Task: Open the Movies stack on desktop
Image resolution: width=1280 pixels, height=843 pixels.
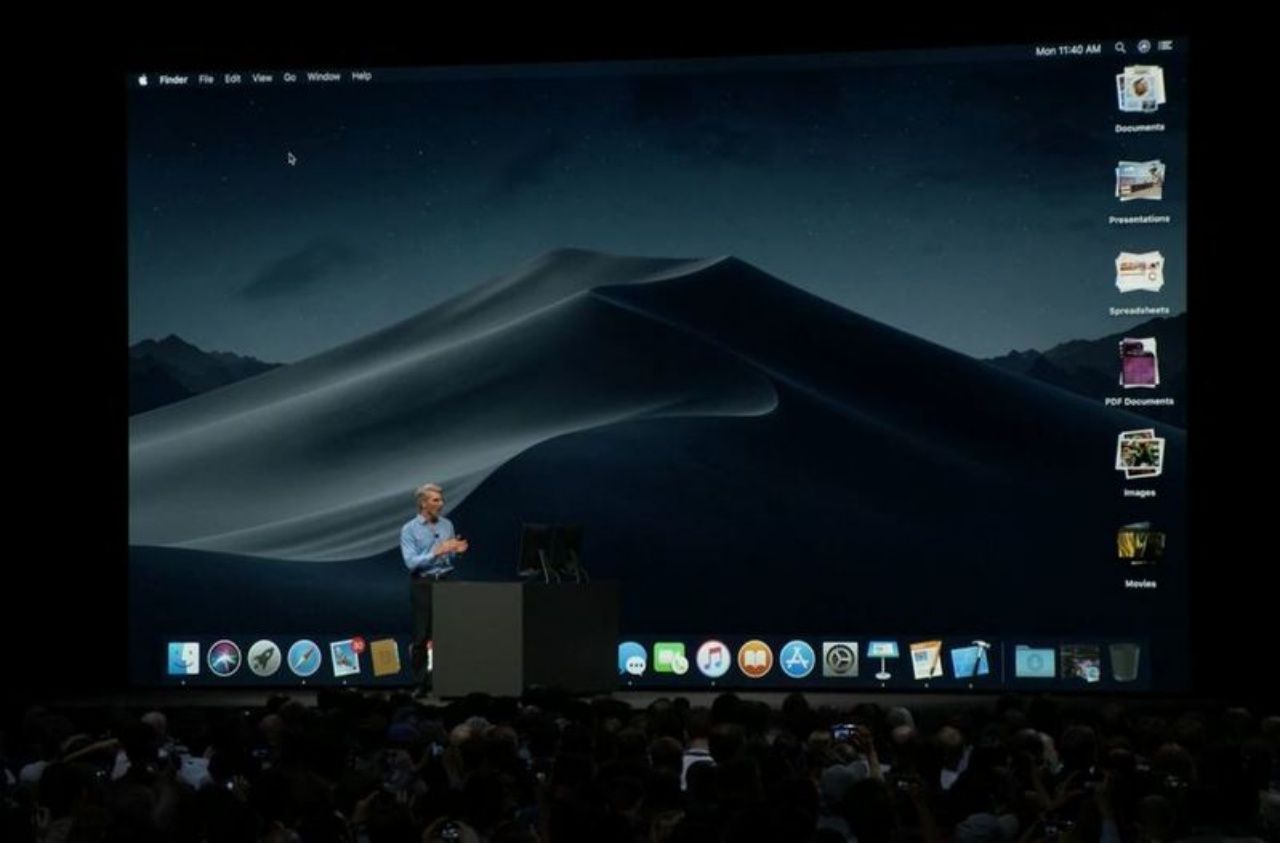Action: 1140,544
